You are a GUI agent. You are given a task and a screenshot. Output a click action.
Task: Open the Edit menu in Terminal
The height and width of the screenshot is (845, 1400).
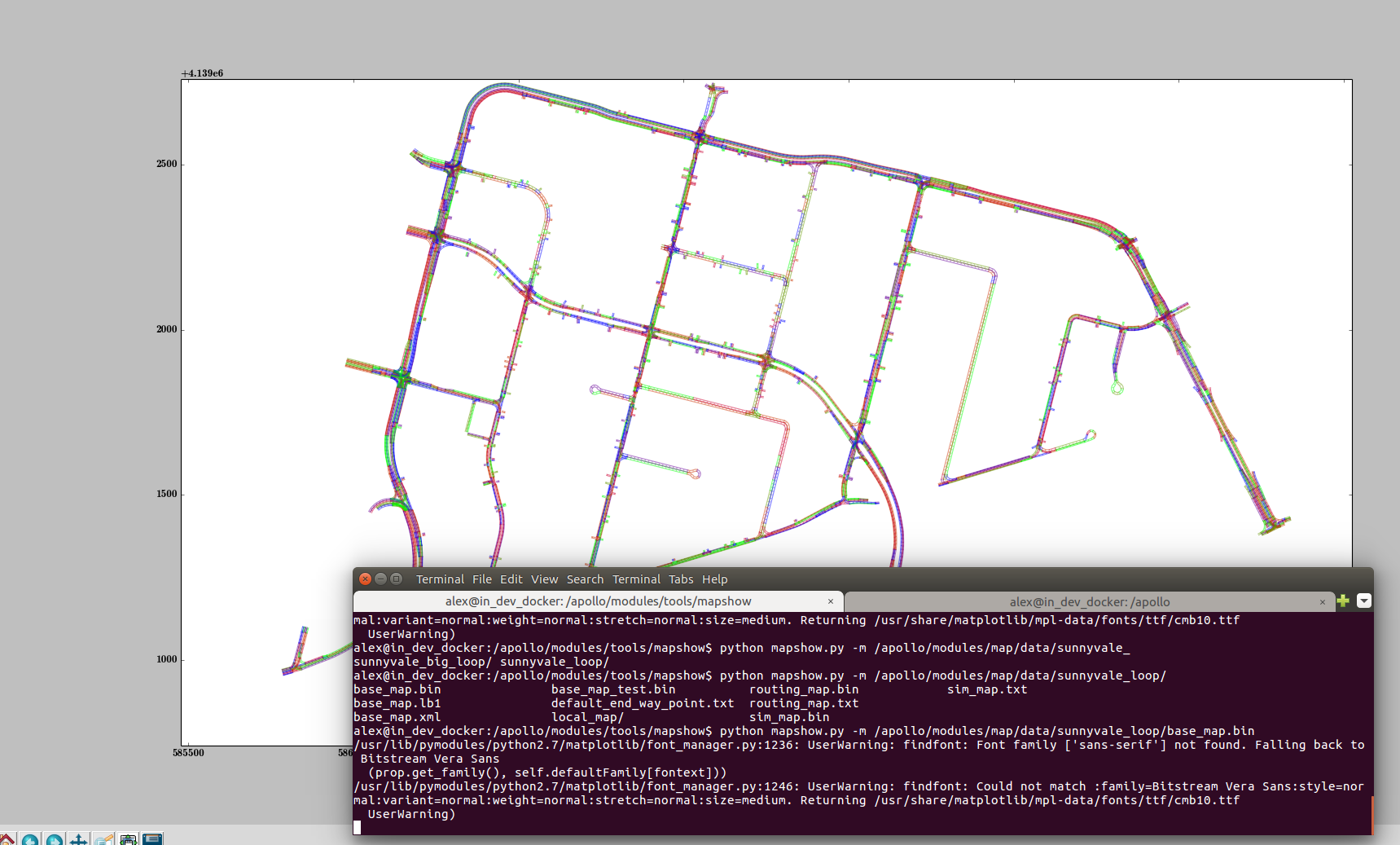pos(511,579)
